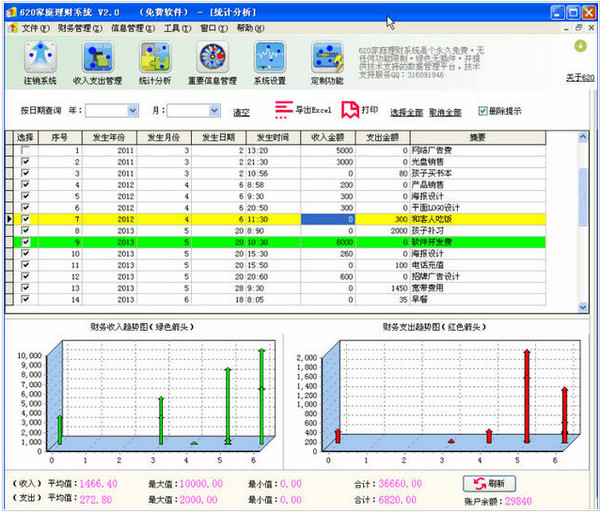Toggle selection box for row 4 产品销售

(25, 184)
